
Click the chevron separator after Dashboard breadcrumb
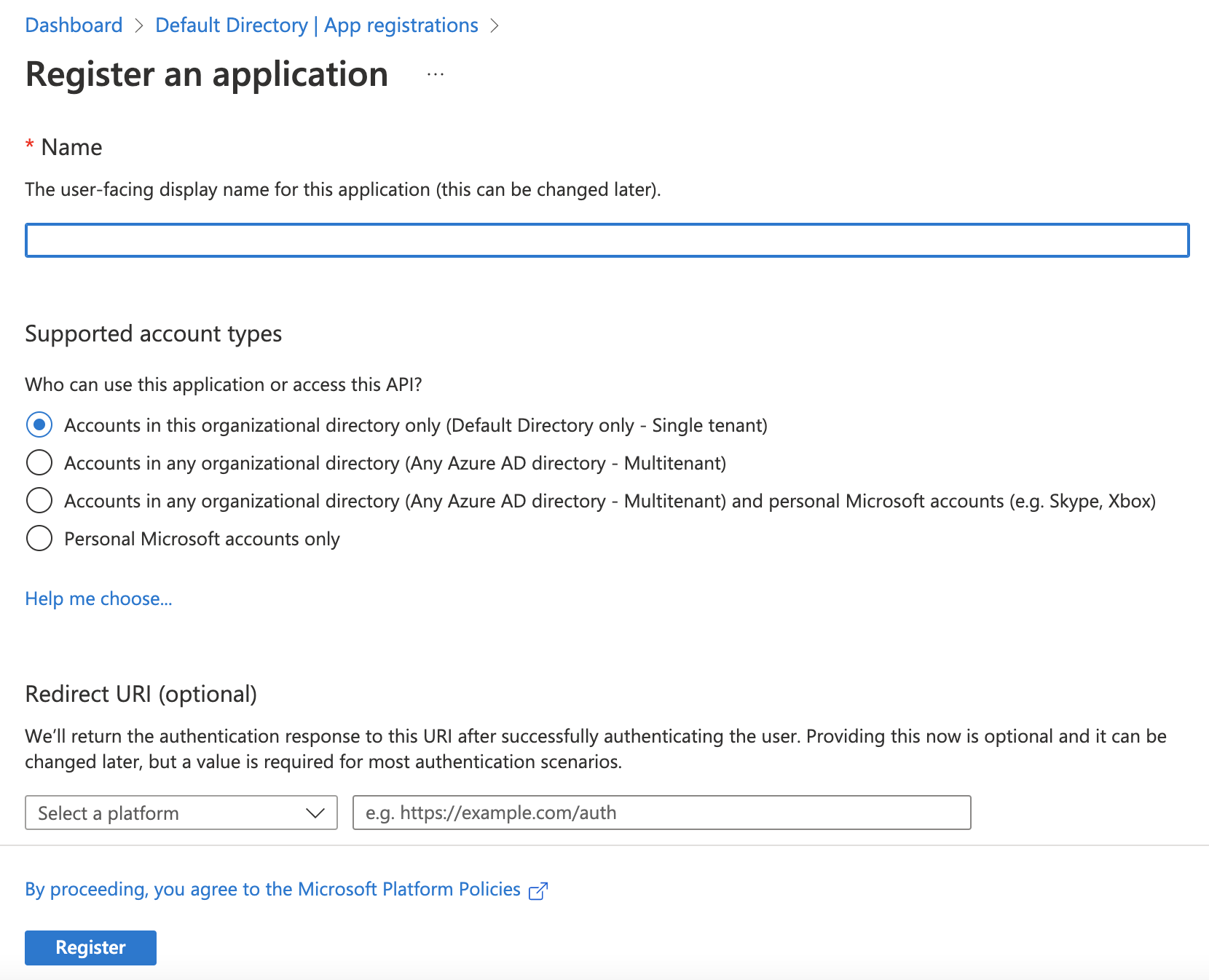(x=139, y=25)
